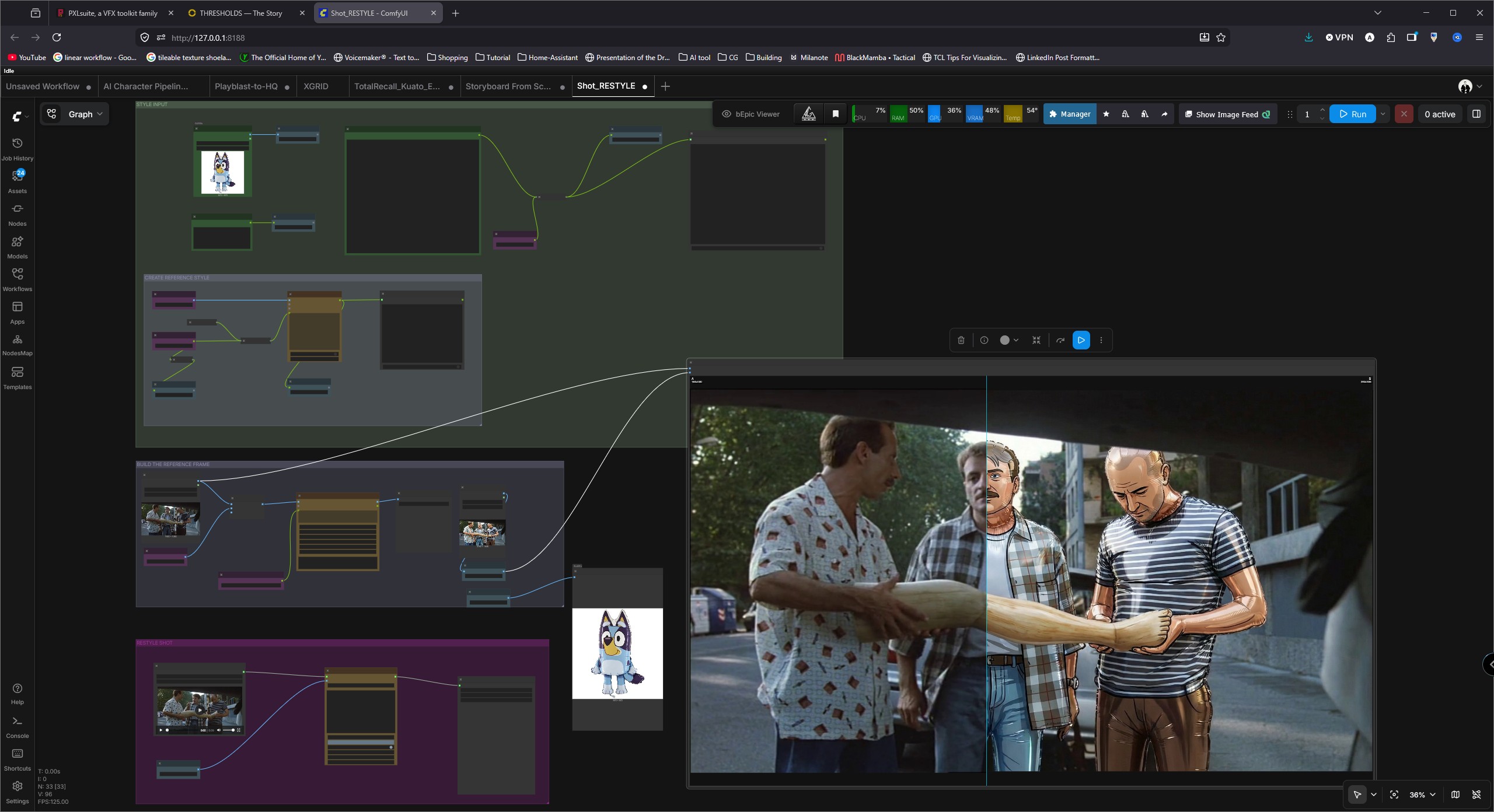Open the Workflows sidebar panel
1494x812 pixels.
click(x=17, y=279)
